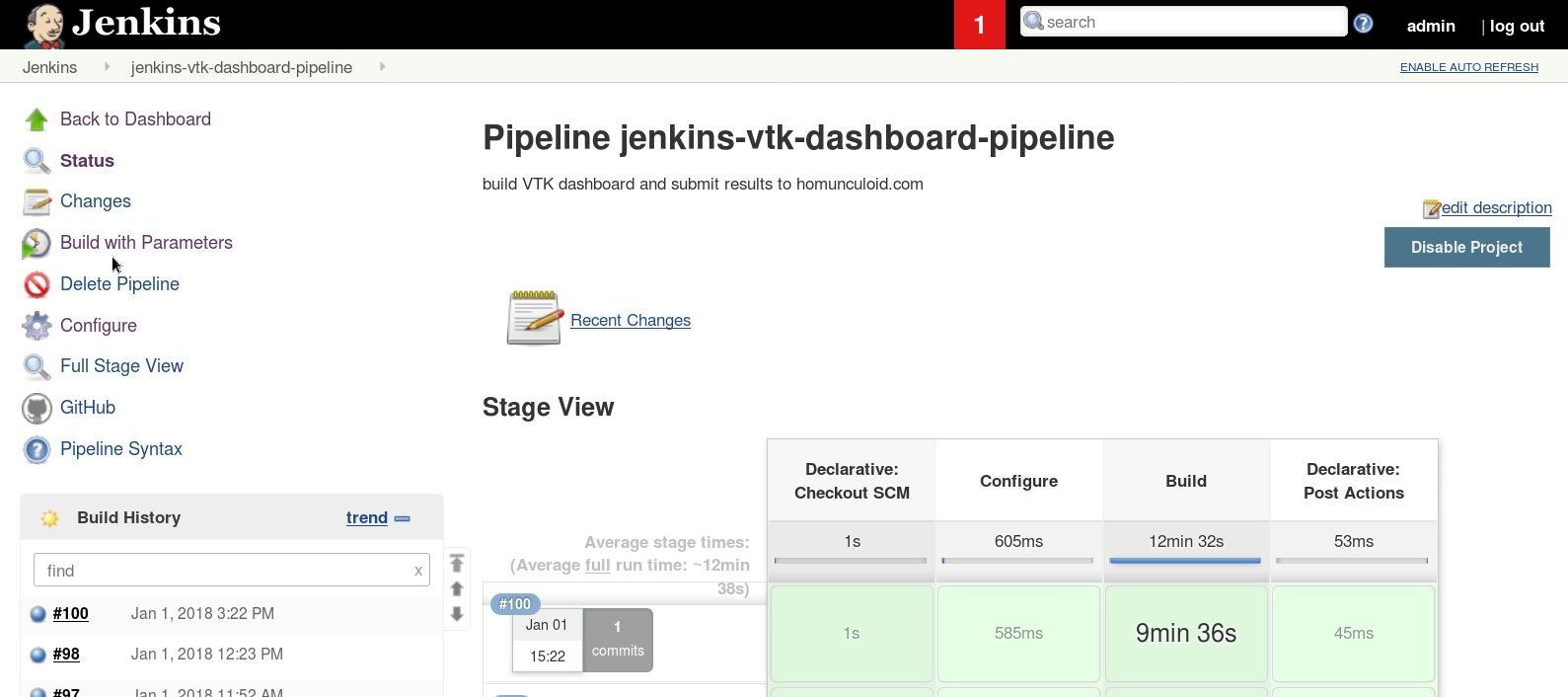Collapse the trend minus icon

coord(402,518)
